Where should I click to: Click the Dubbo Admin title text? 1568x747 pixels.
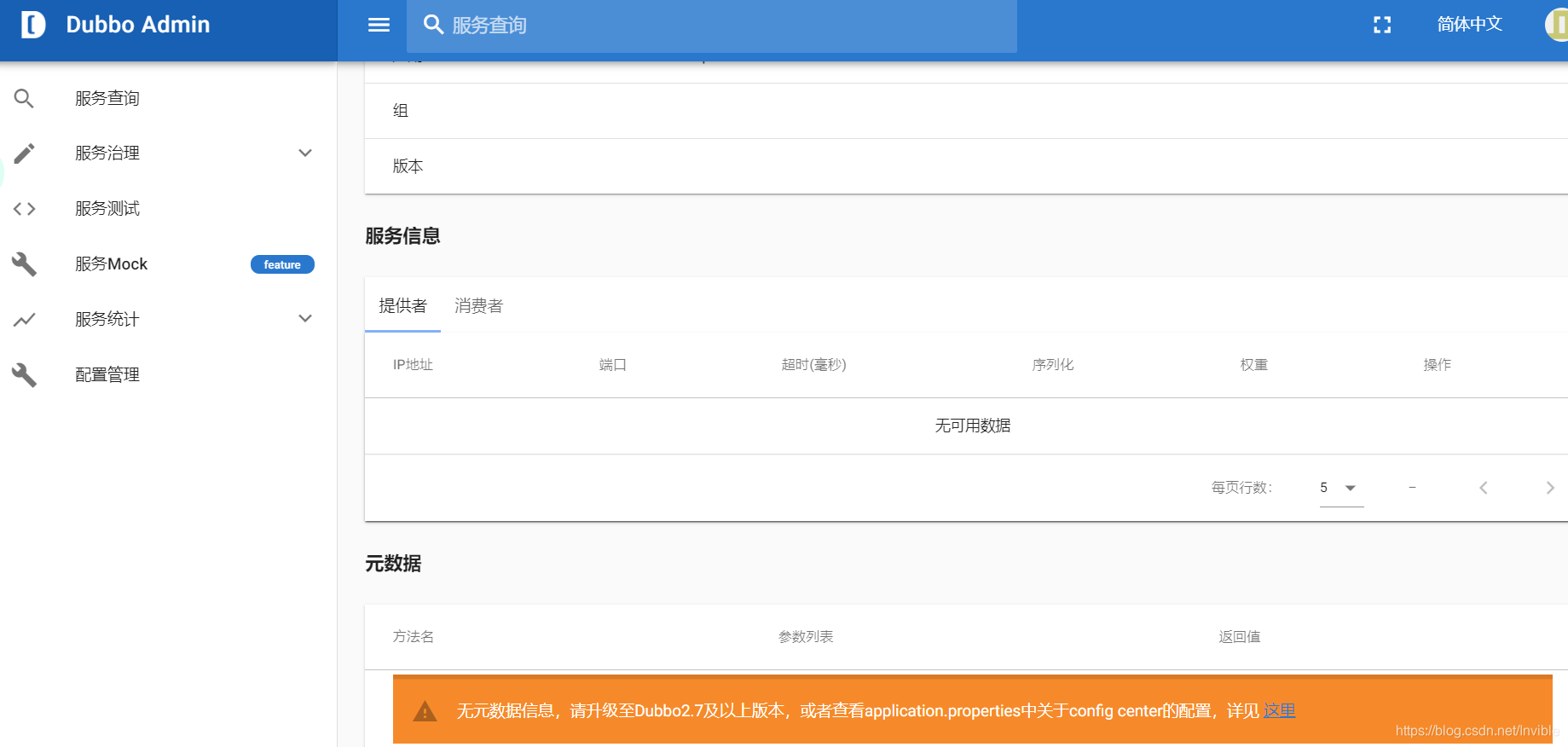click(138, 25)
